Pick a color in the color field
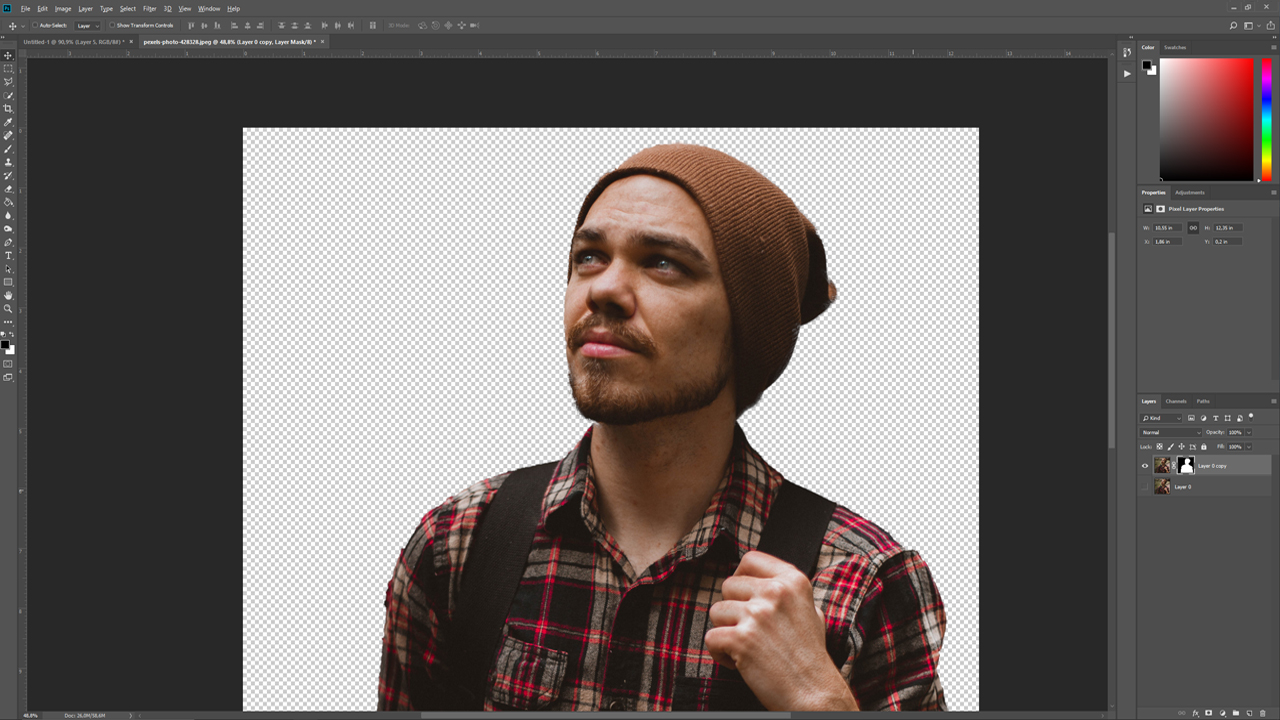 (x=1206, y=118)
